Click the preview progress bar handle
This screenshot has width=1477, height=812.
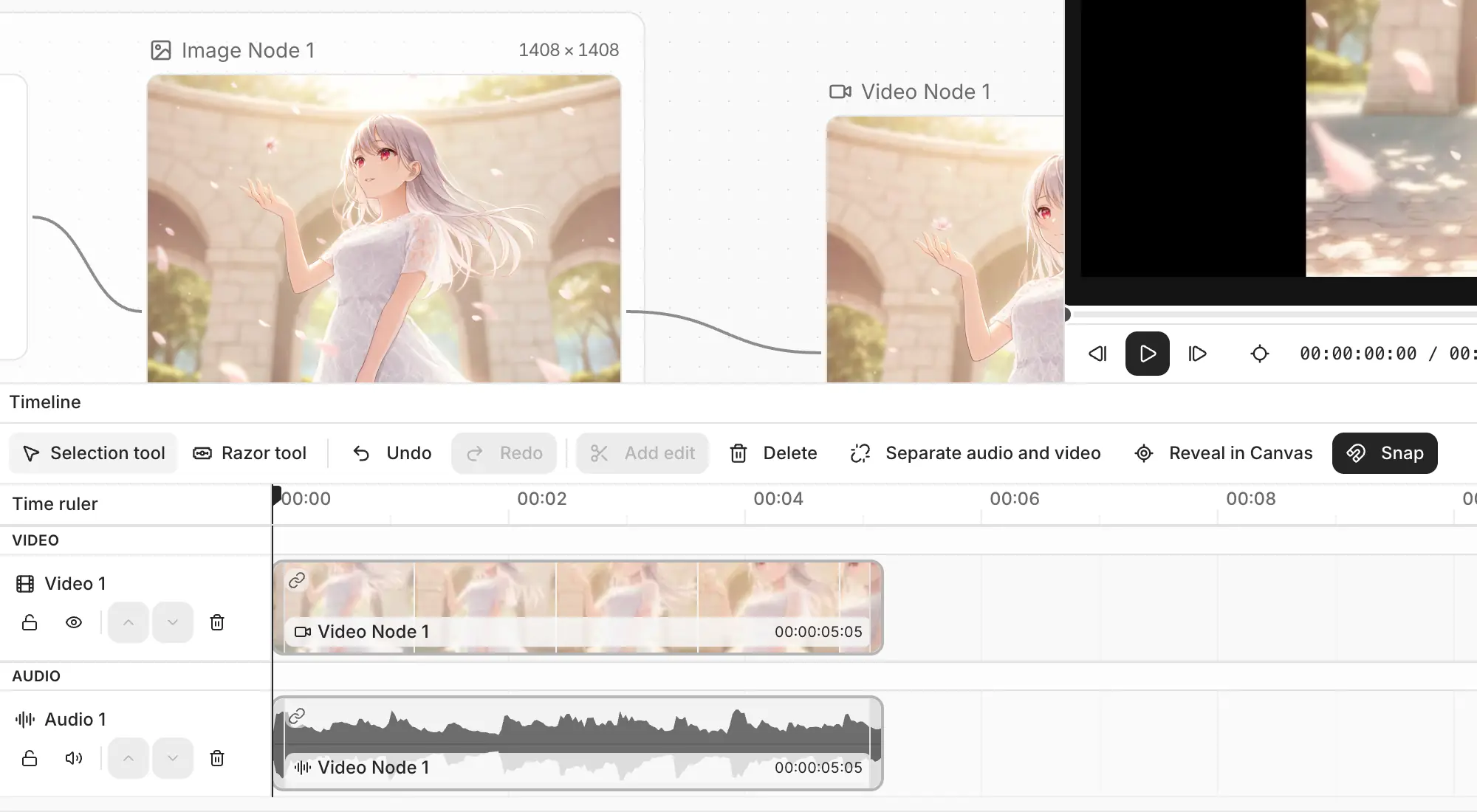pos(1067,314)
